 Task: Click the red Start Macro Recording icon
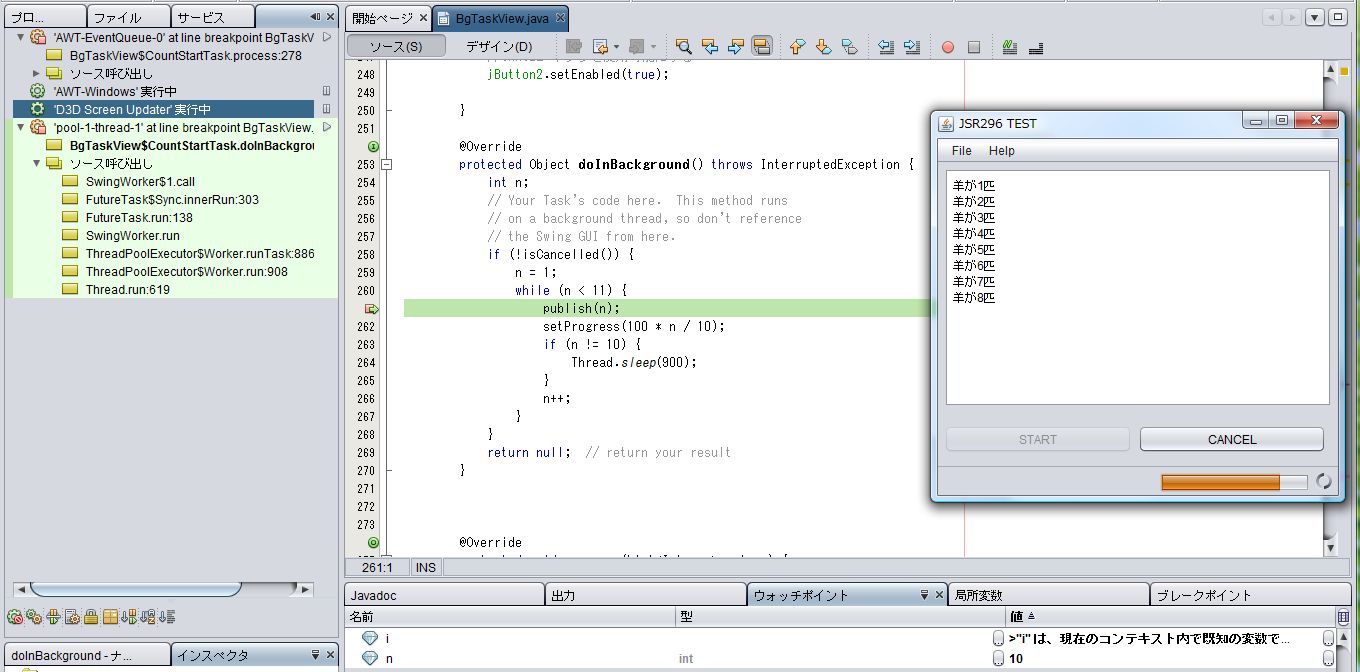[x=947, y=47]
